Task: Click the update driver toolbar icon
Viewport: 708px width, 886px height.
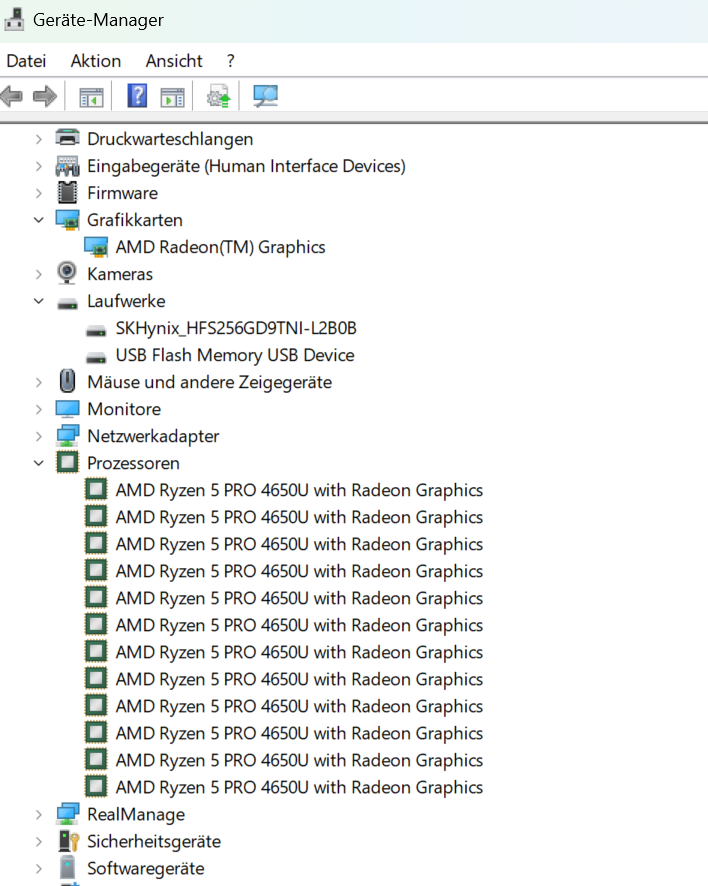Action: [x=219, y=96]
